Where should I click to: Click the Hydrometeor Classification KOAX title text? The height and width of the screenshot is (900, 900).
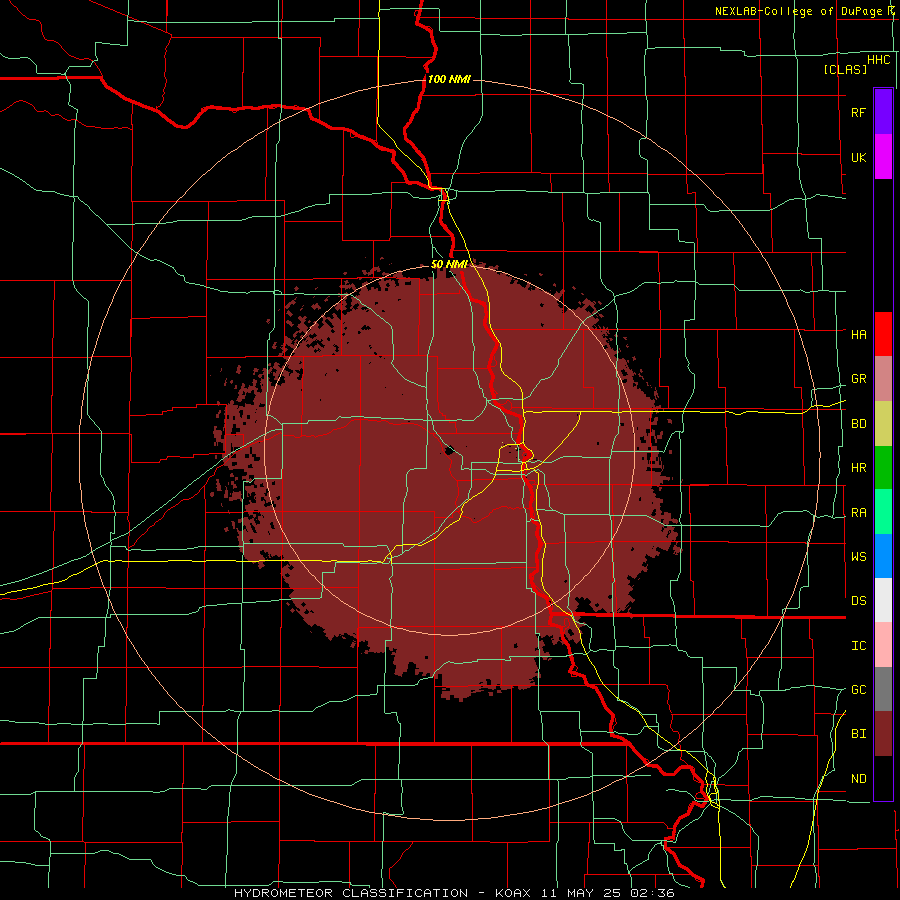pos(454,893)
